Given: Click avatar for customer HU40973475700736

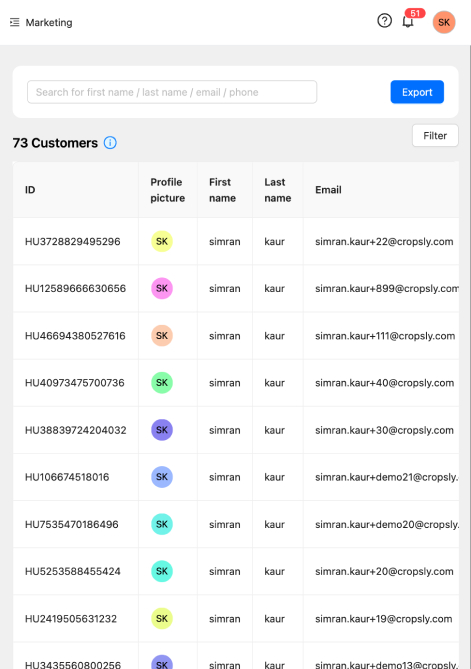Looking at the screenshot, I should [162, 383].
